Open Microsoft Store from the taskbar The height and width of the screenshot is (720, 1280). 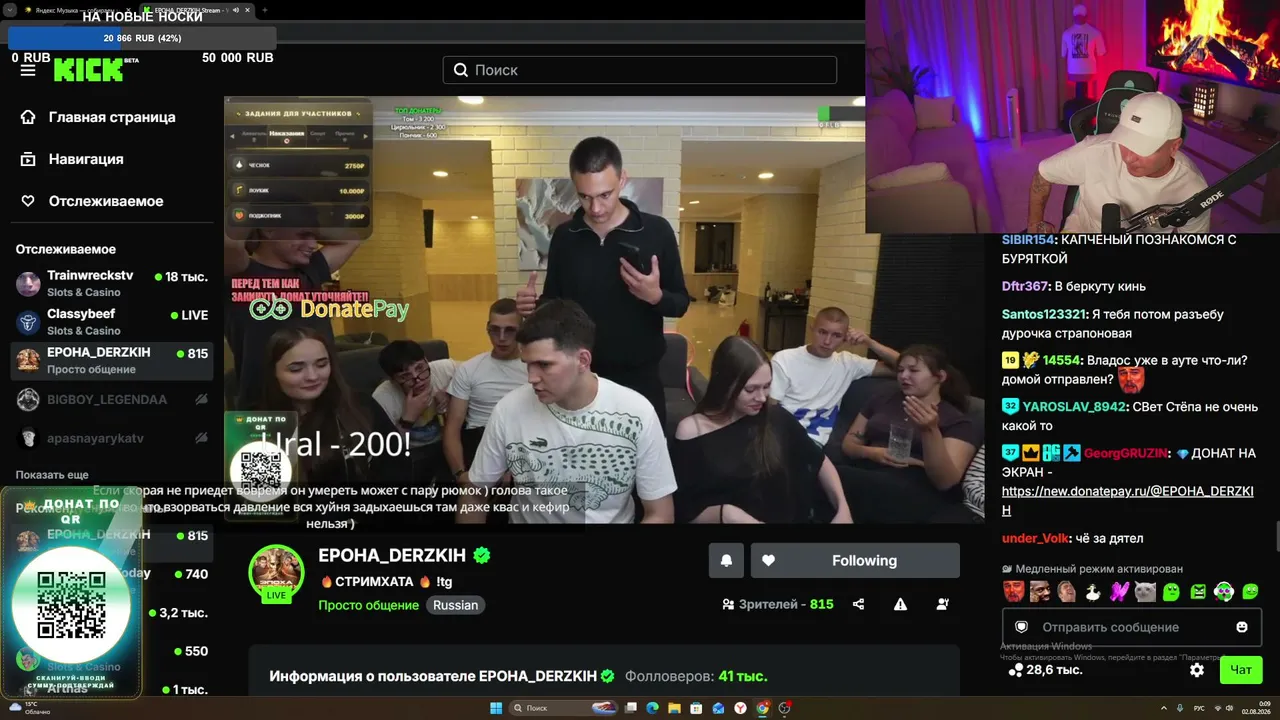[696, 708]
